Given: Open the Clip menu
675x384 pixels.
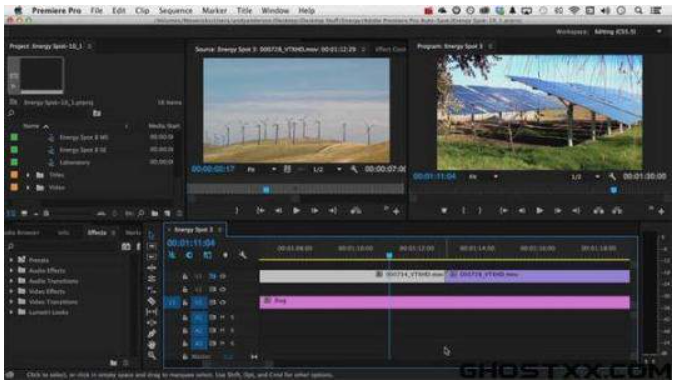Looking at the screenshot, I should coord(142,10).
